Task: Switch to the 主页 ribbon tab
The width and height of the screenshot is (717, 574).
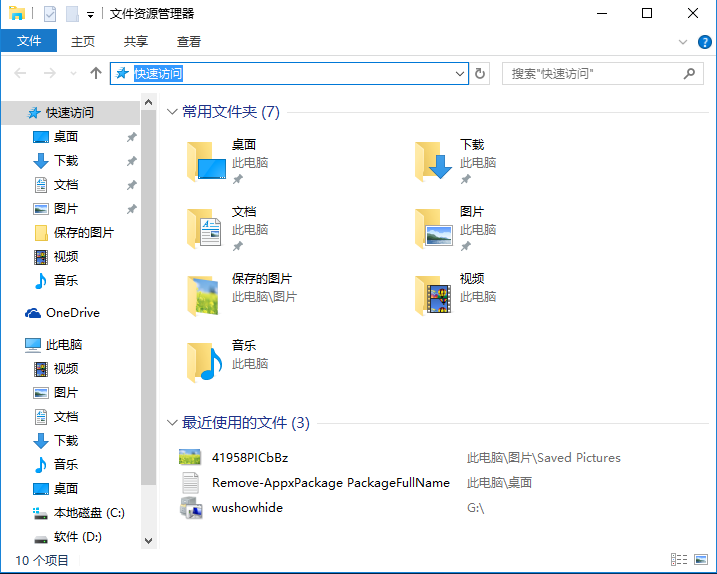Action: tap(83, 41)
